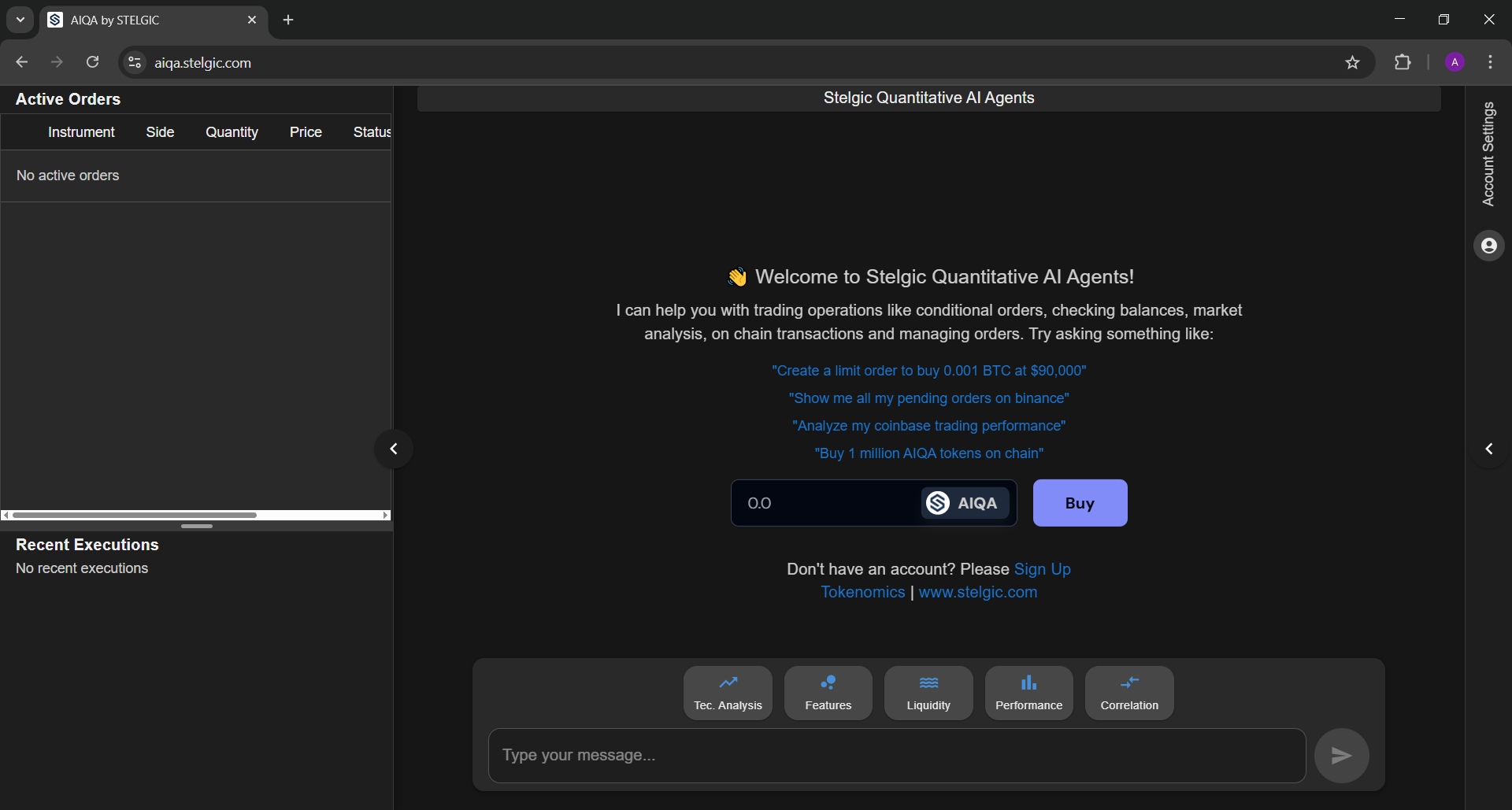Screen dimensions: 1512x810
Task: Click the panel splitter handle above Recent Executions
Action: tap(197, 526)
